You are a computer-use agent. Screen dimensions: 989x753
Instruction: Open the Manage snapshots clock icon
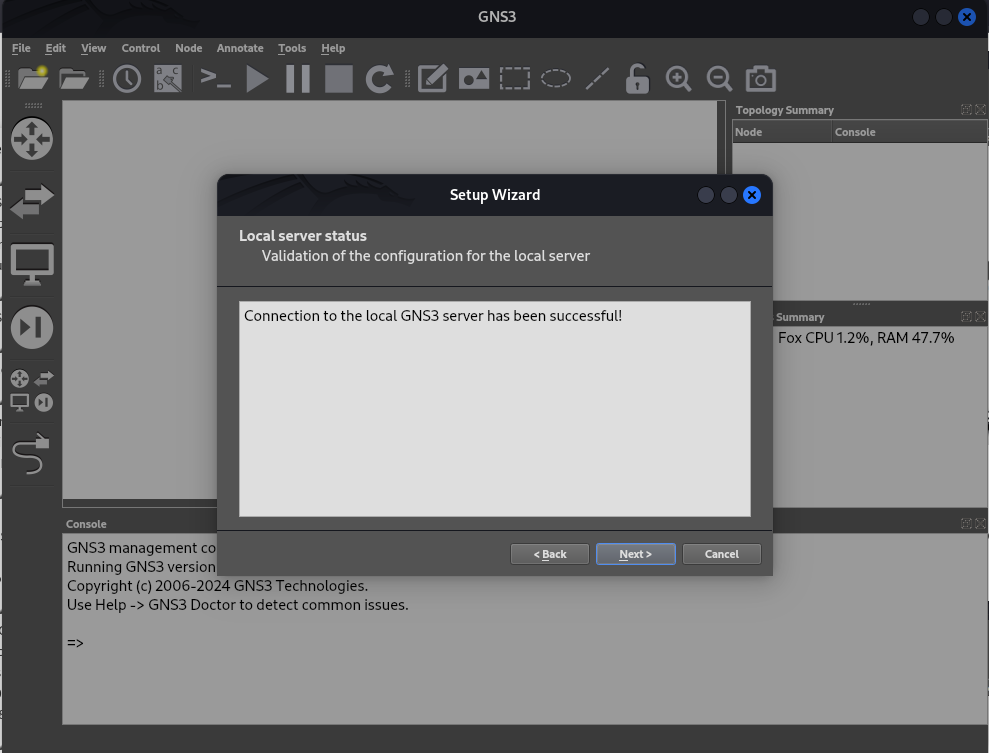pos(127,79)
